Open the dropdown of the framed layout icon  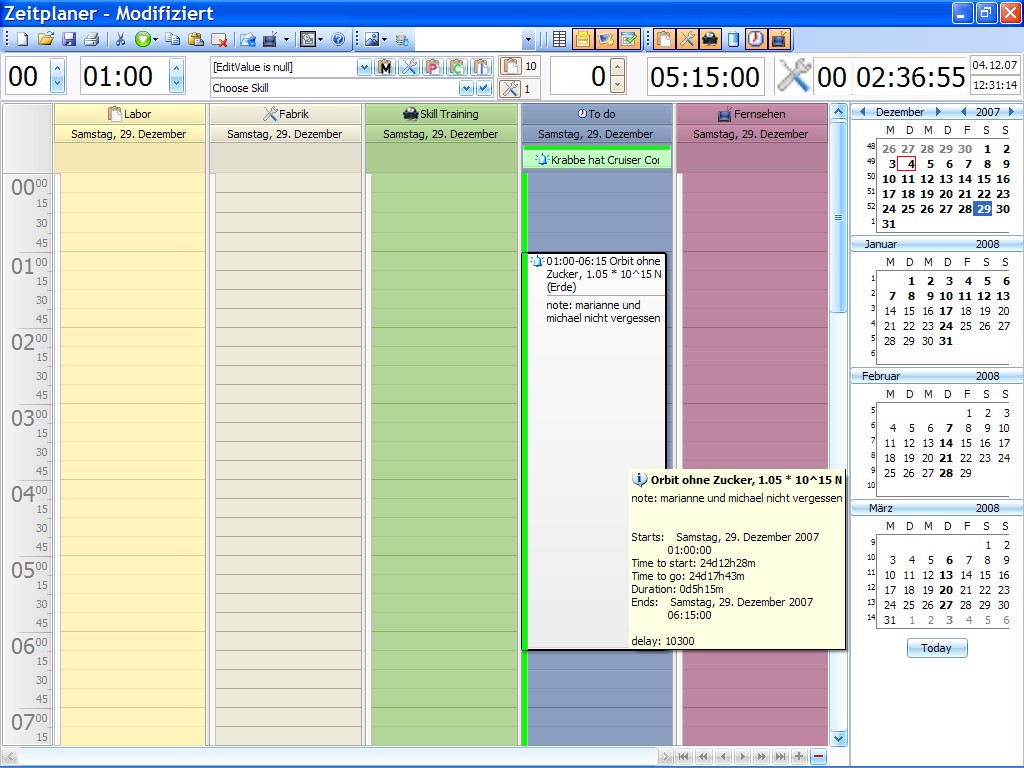(320, 40)
